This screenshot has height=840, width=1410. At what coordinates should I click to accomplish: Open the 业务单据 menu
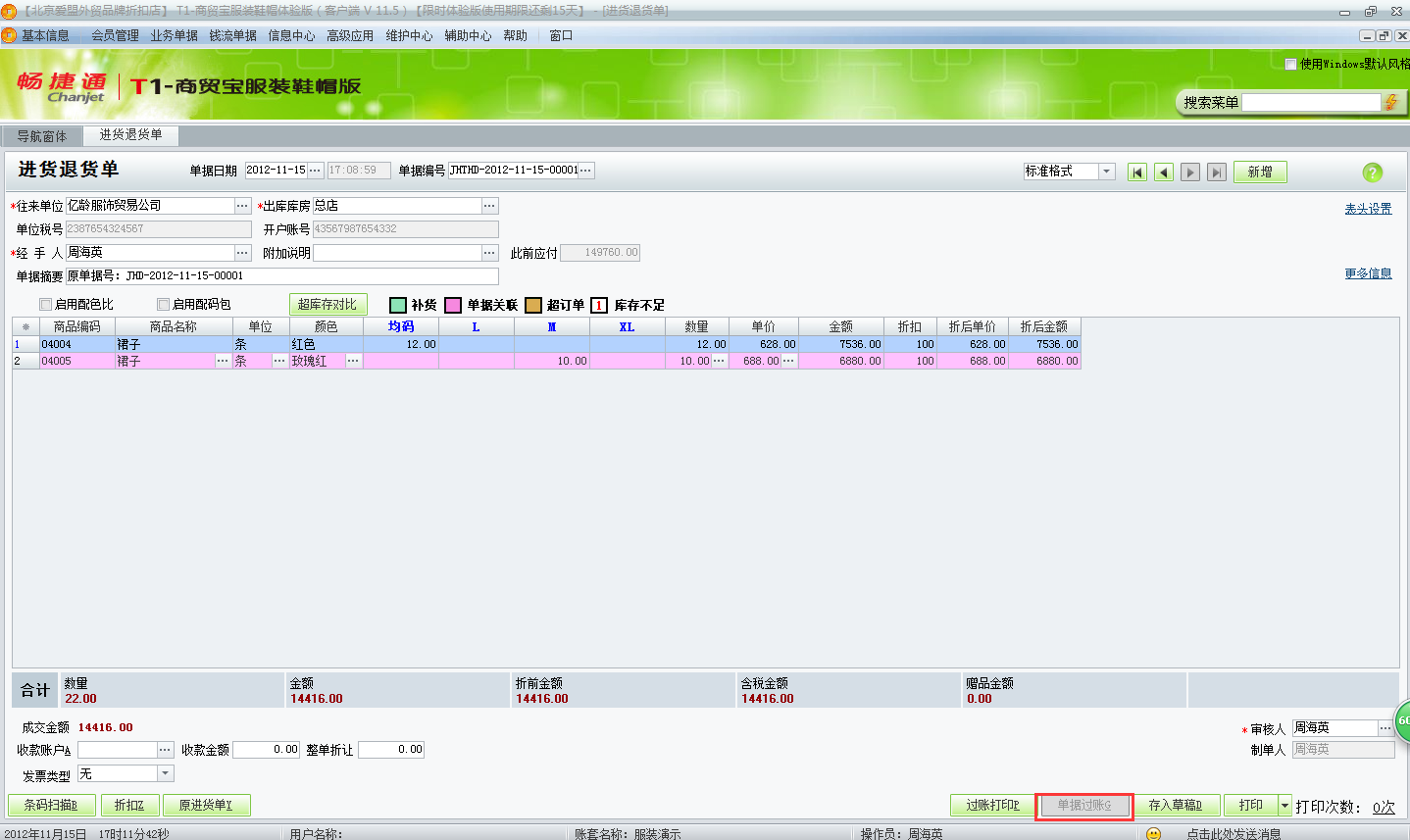coord(175,36)
